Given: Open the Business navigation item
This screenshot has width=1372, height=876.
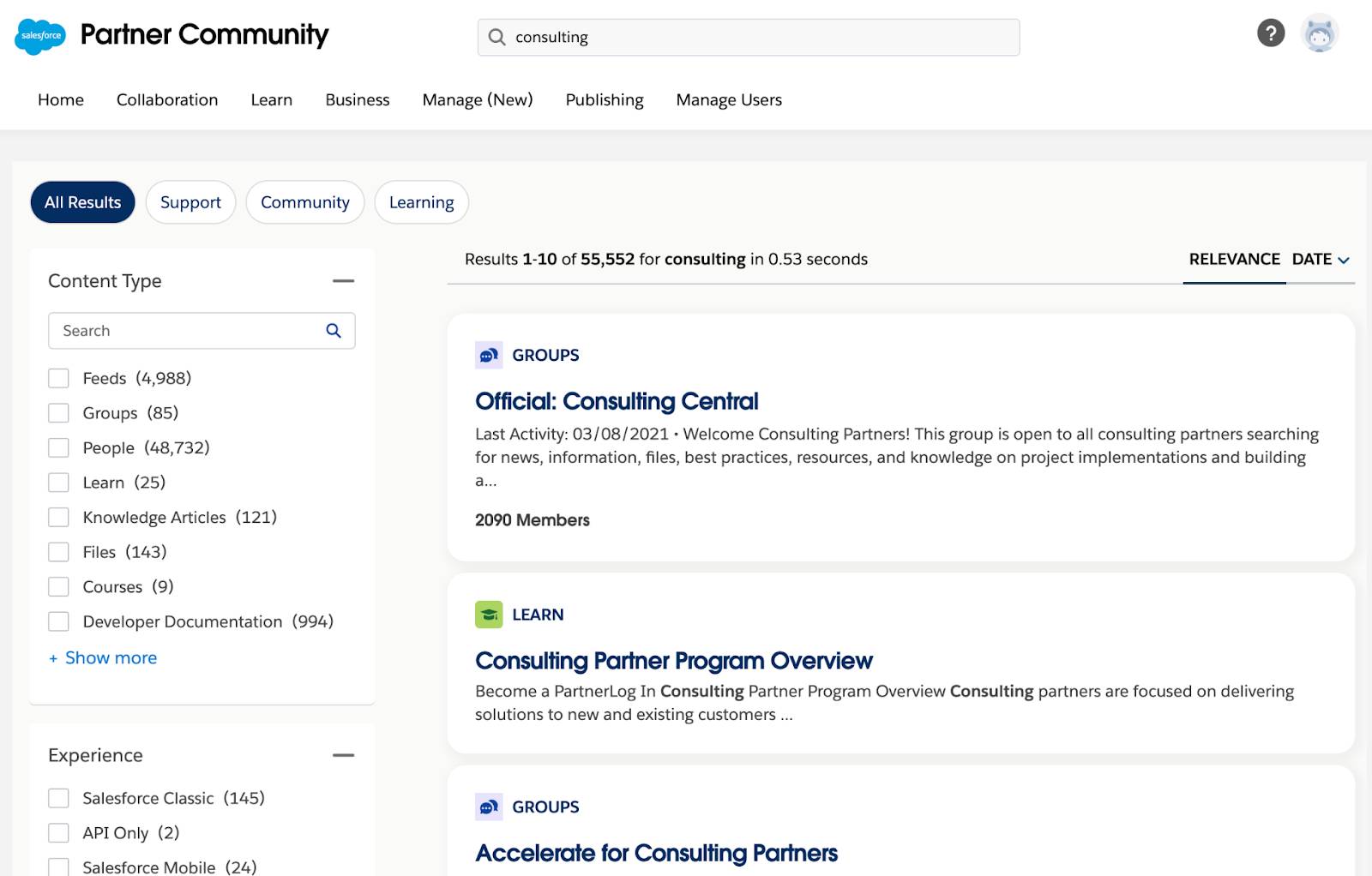Looking at the screenshot, I should click(x=358, y=100).
